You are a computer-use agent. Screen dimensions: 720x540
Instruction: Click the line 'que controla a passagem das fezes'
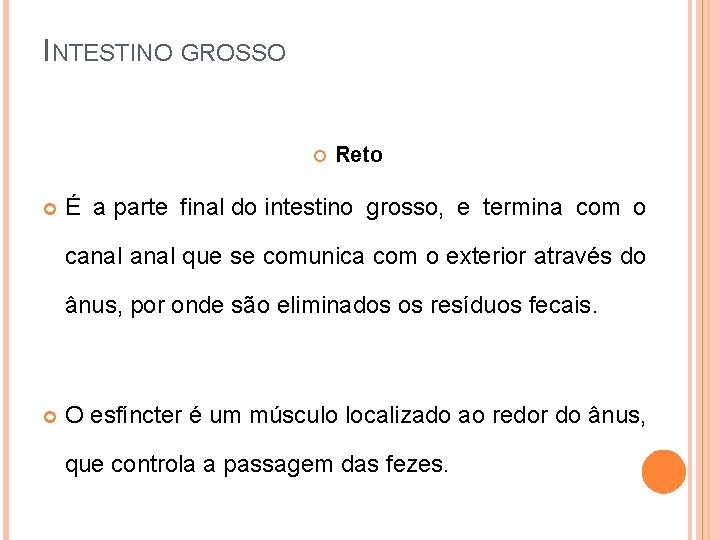pos(257,463)
